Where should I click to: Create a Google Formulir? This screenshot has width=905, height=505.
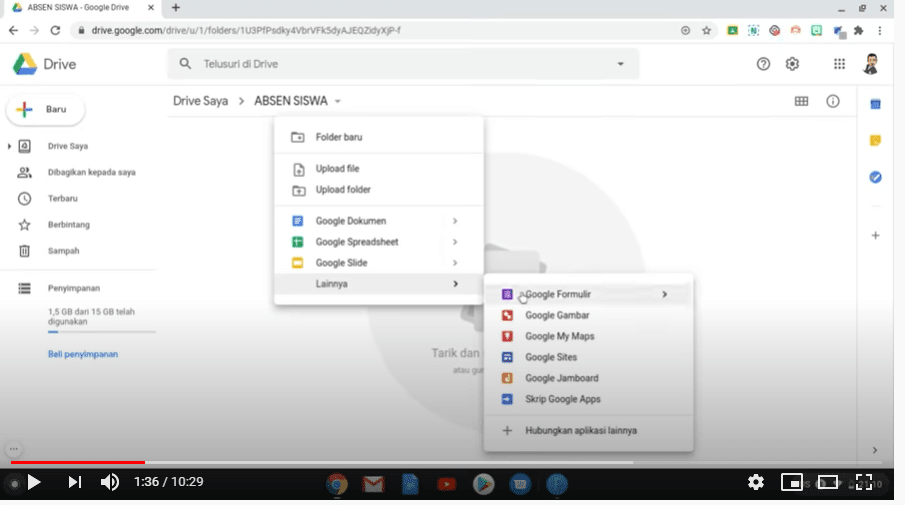coord(588,294)
